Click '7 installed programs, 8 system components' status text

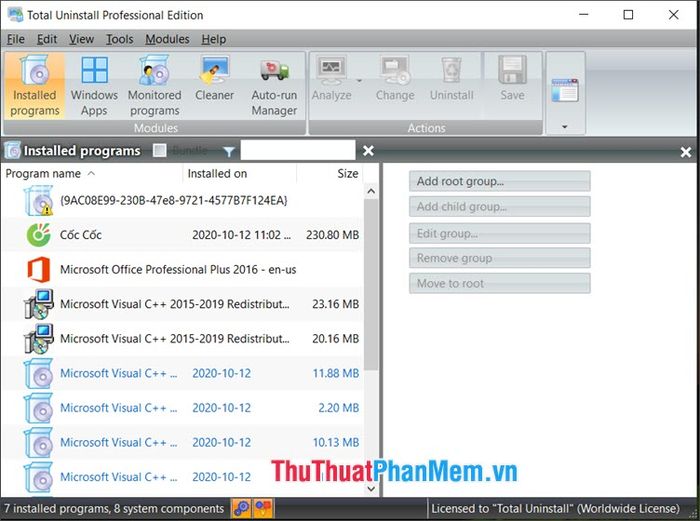point(114,508)
